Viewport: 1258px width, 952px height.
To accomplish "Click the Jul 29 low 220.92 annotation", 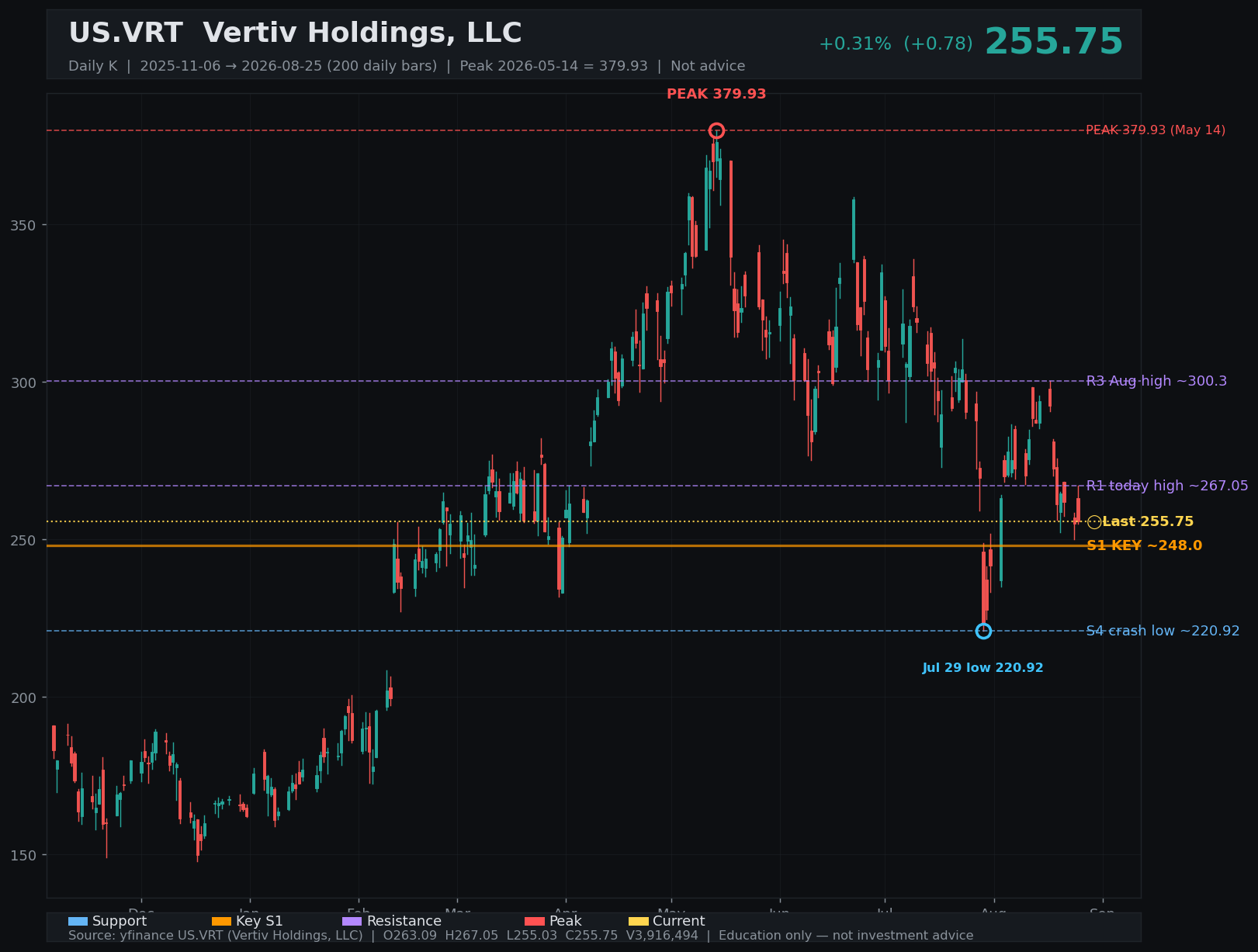I will tap(982, 668).
